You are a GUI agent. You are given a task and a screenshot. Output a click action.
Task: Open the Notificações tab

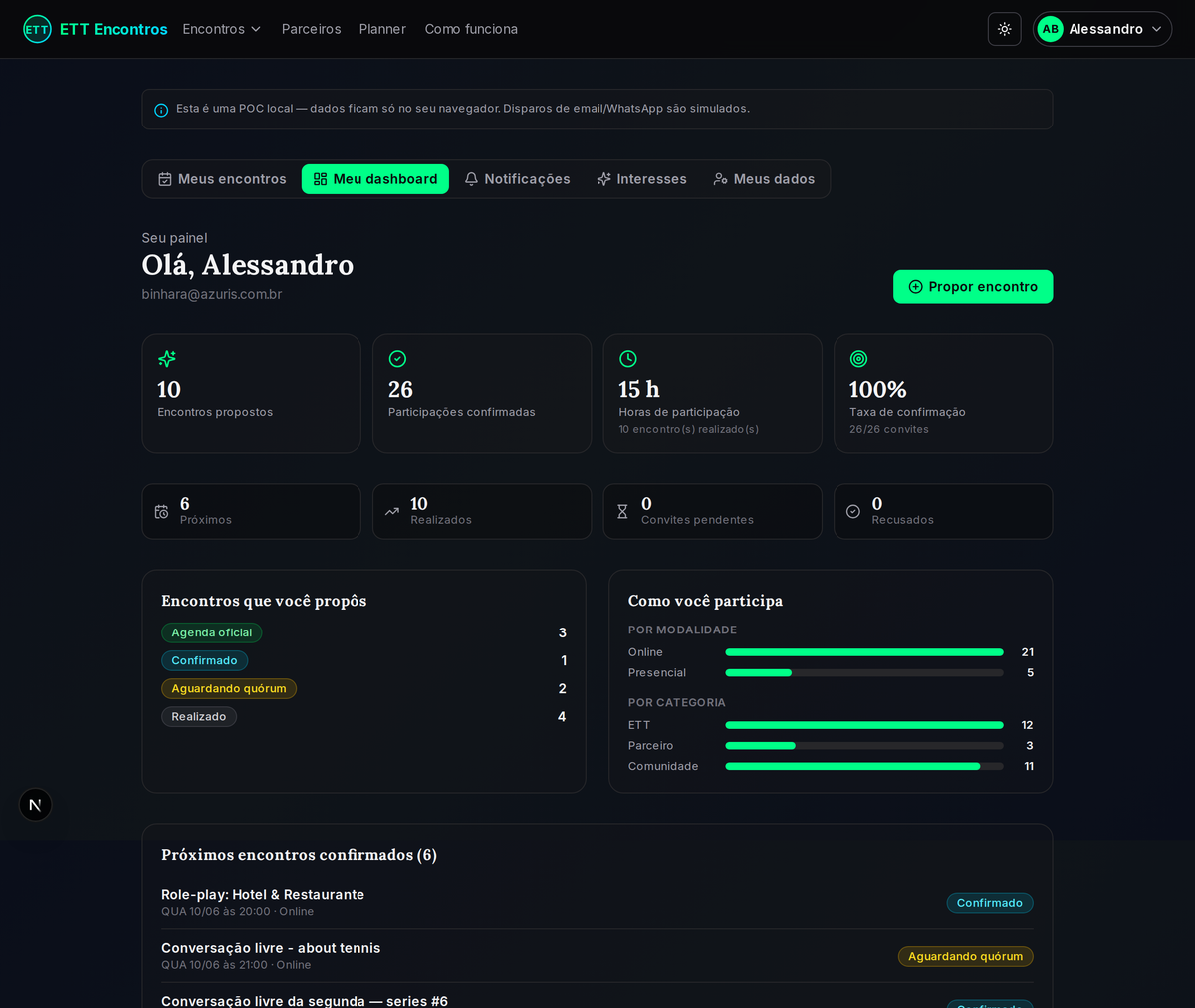(x=517, y=179)
